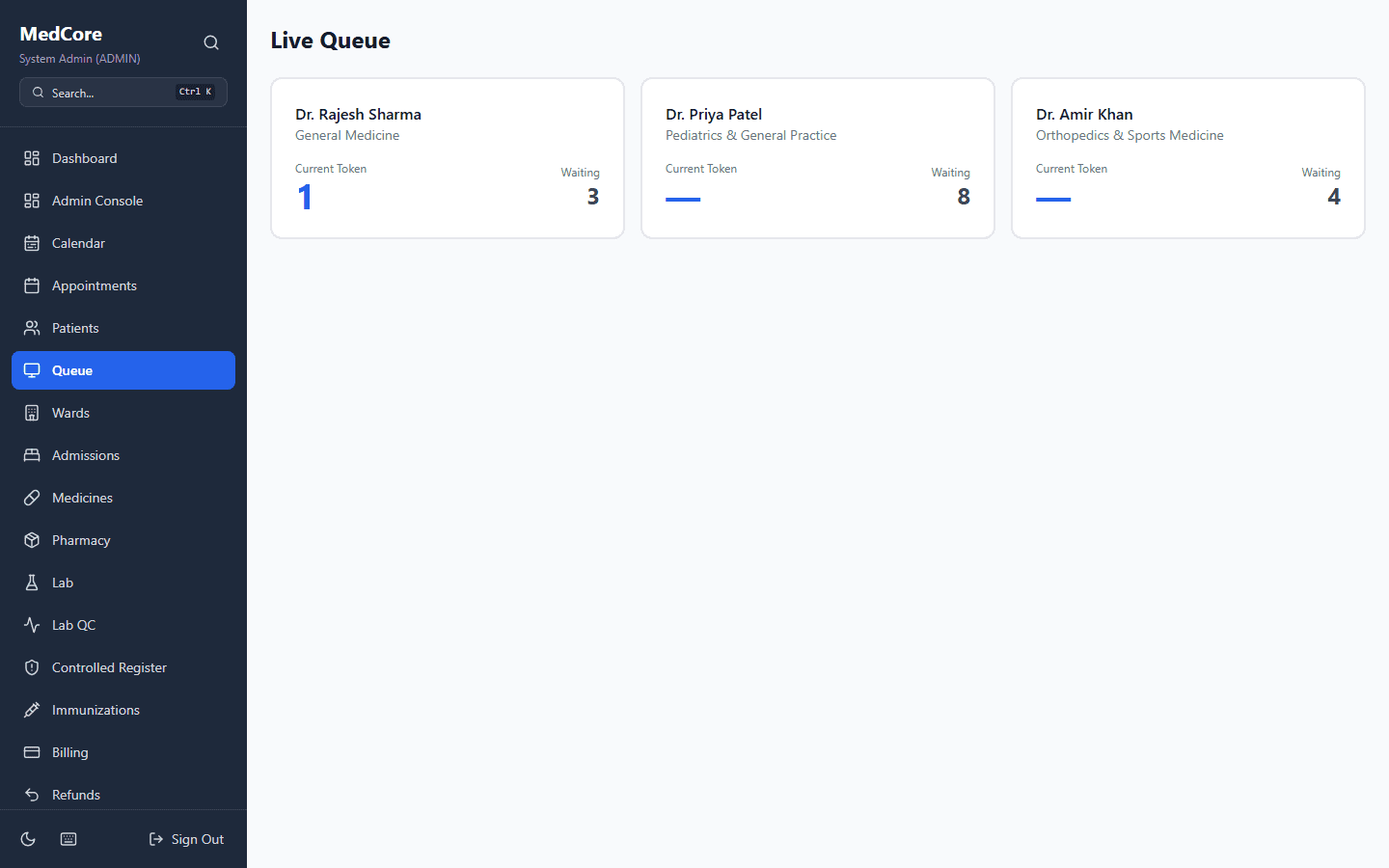Select Dr. Amir Khan's queue card

pyautogui.click(x=1188, y=158)
